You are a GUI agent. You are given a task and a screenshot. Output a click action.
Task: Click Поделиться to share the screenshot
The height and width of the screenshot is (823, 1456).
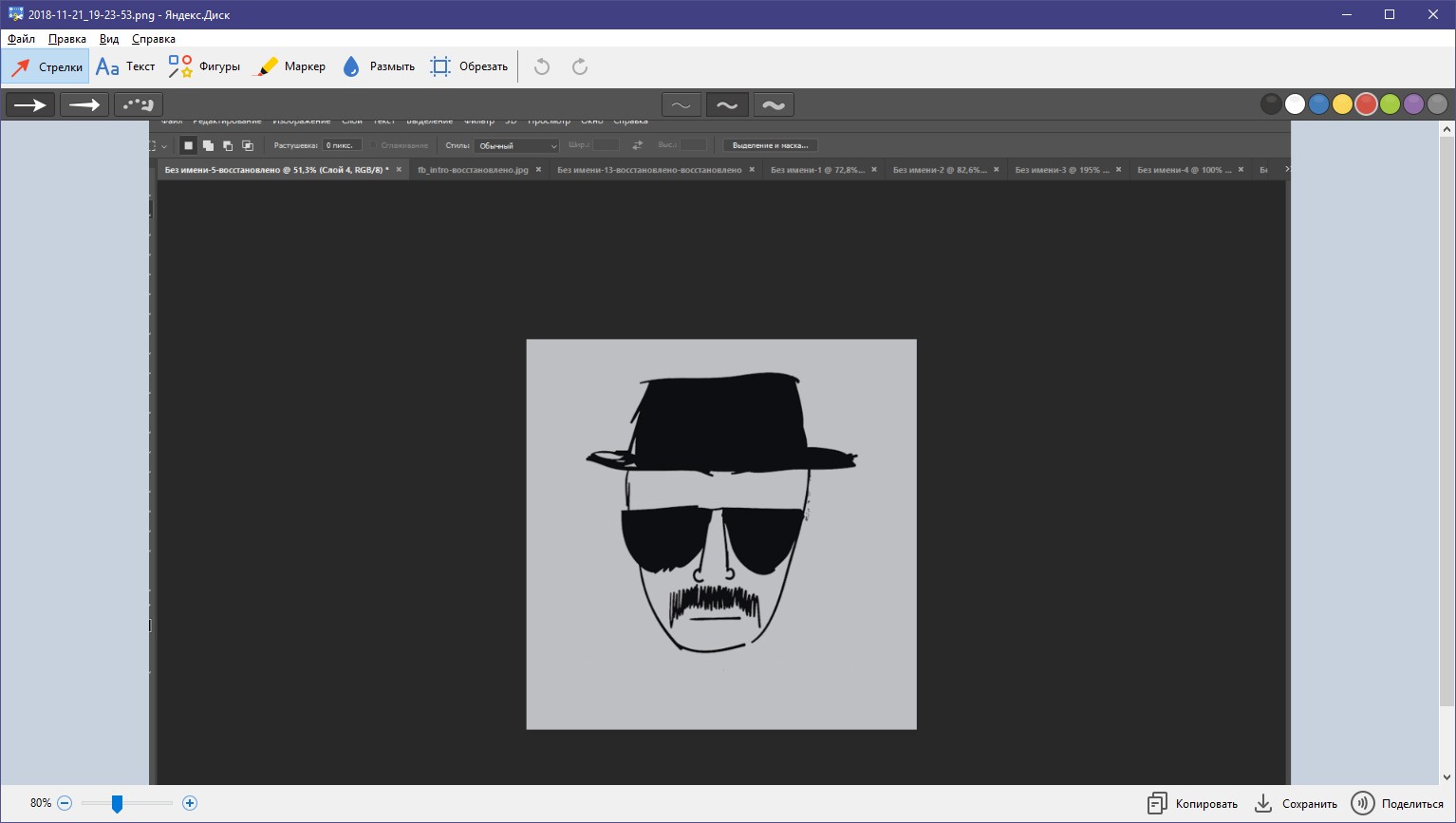[x=1397, y=804]
